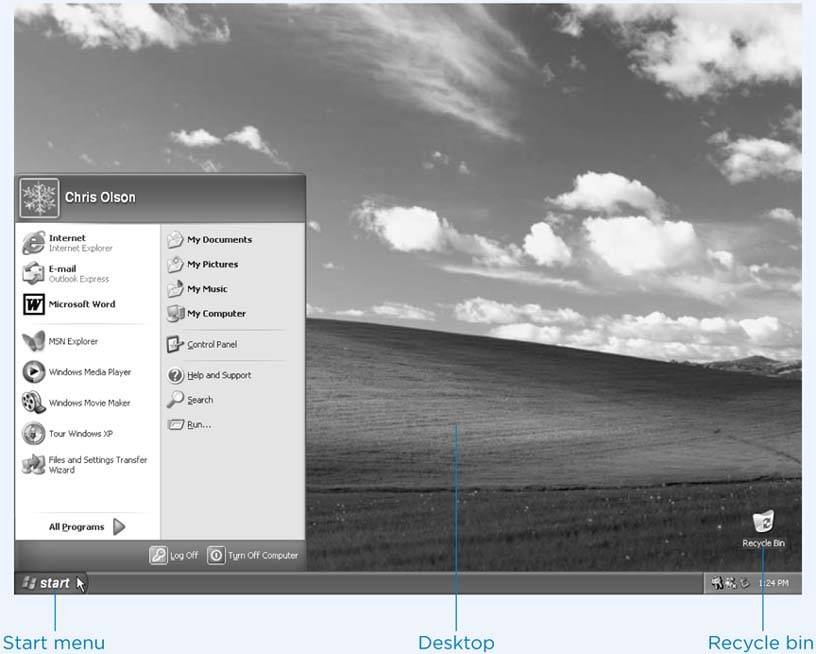Open the Recycle Bin on desktop

tap(763, 524)
